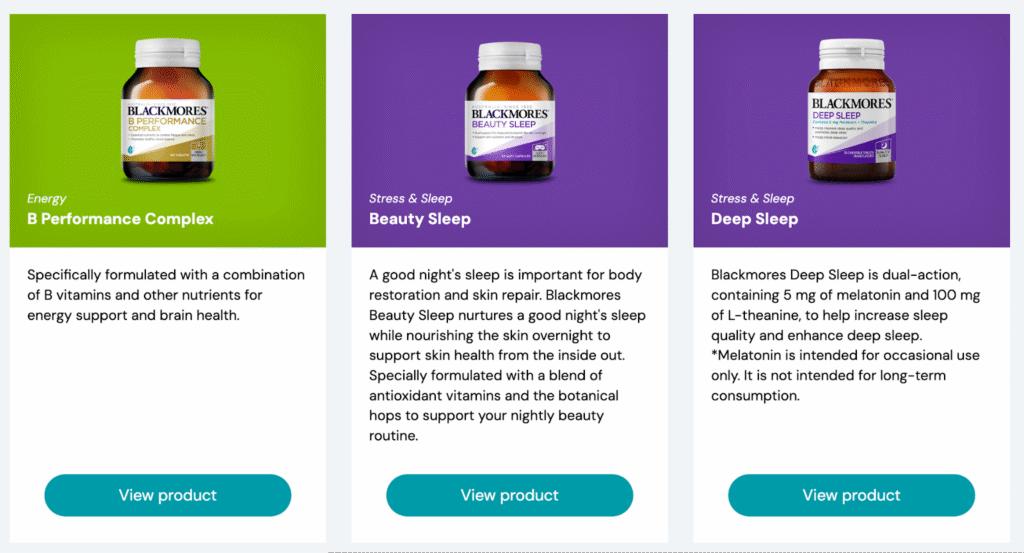Viewport: 1024px width, 553px height.
Task: Open the Deep Sleep product title
Action: [754, 219]
